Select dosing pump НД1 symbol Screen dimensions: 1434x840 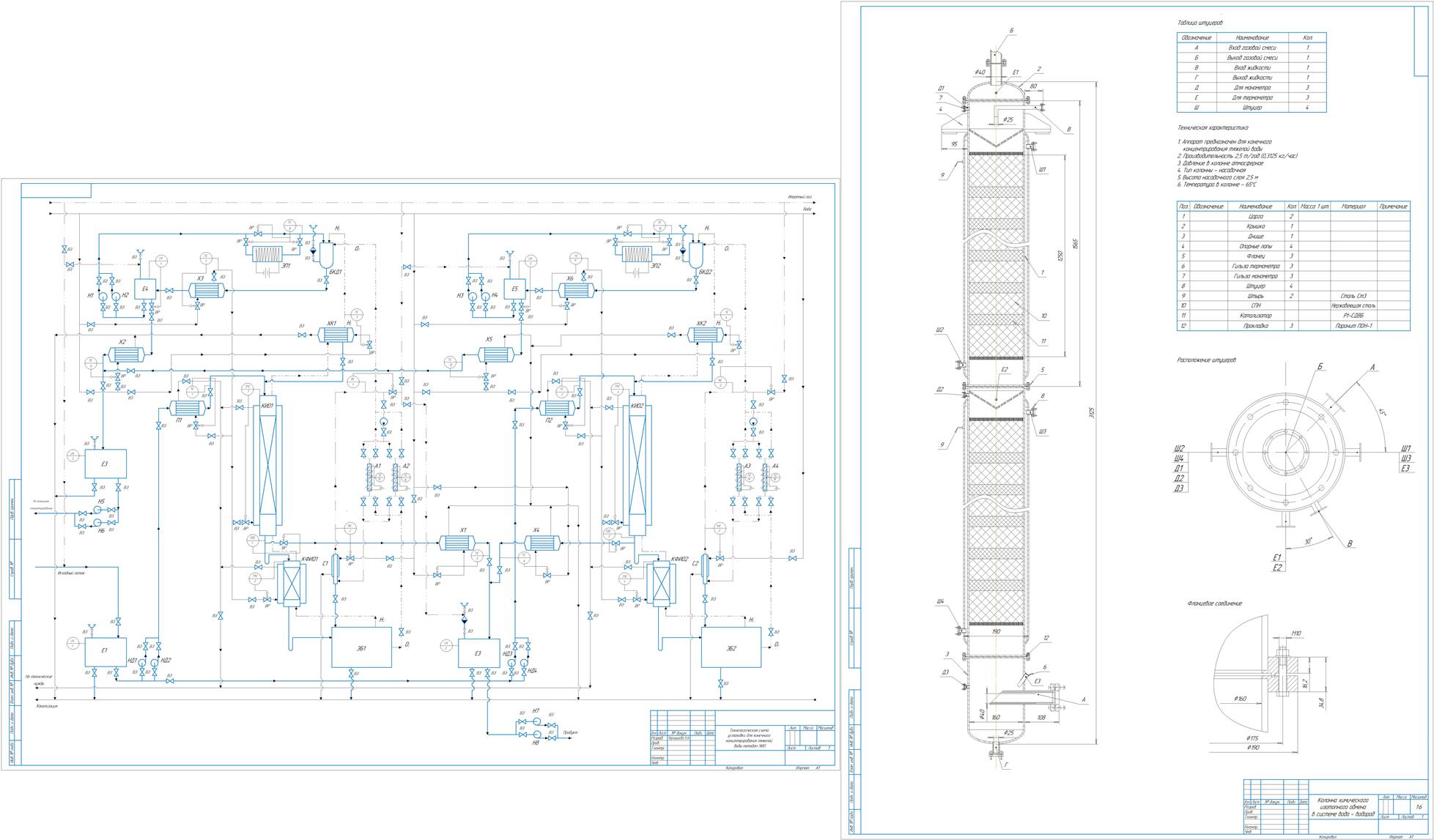[x=142, y=661]
